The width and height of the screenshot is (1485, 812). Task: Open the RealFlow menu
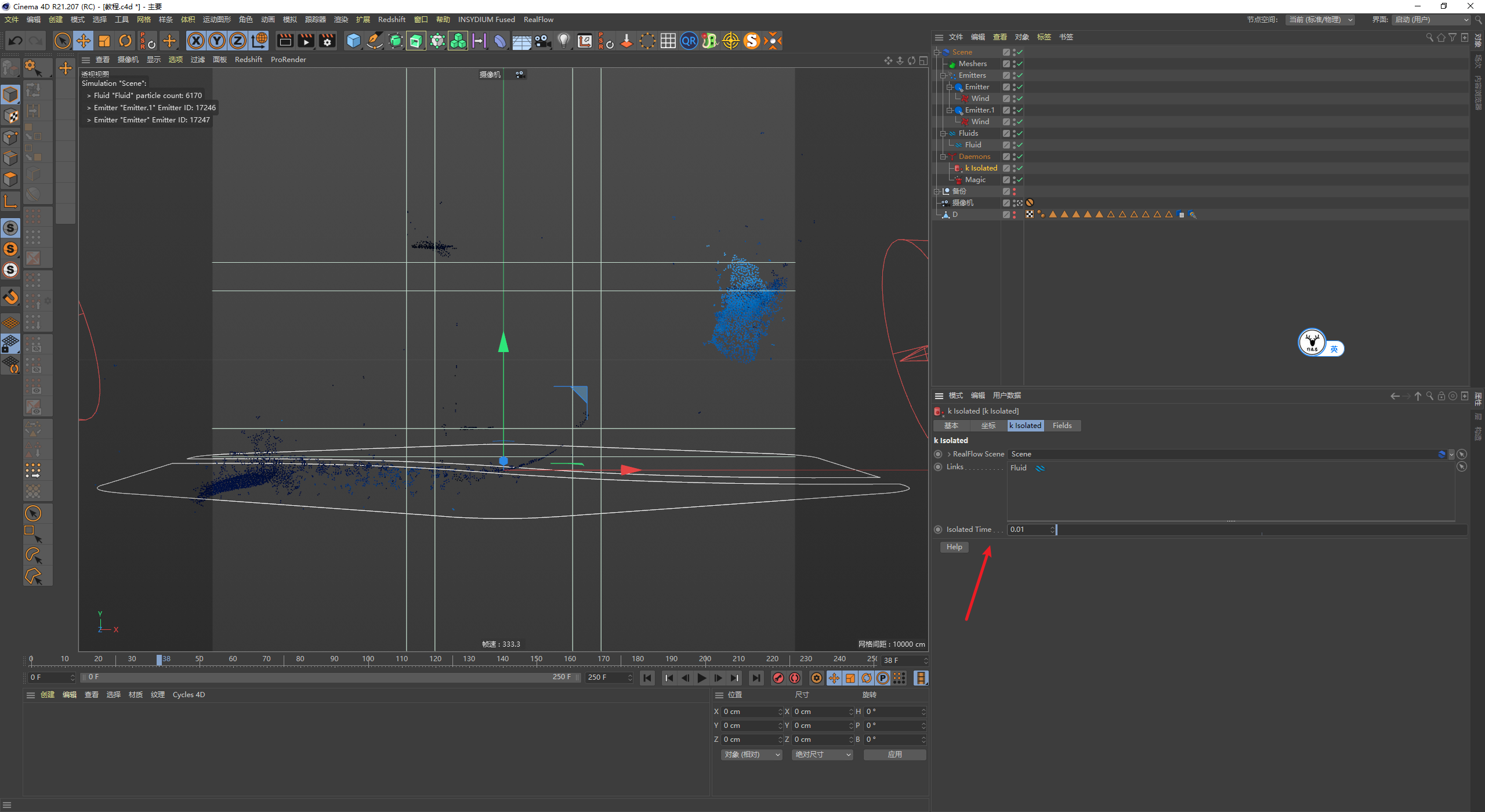click(x=538, y=19)
